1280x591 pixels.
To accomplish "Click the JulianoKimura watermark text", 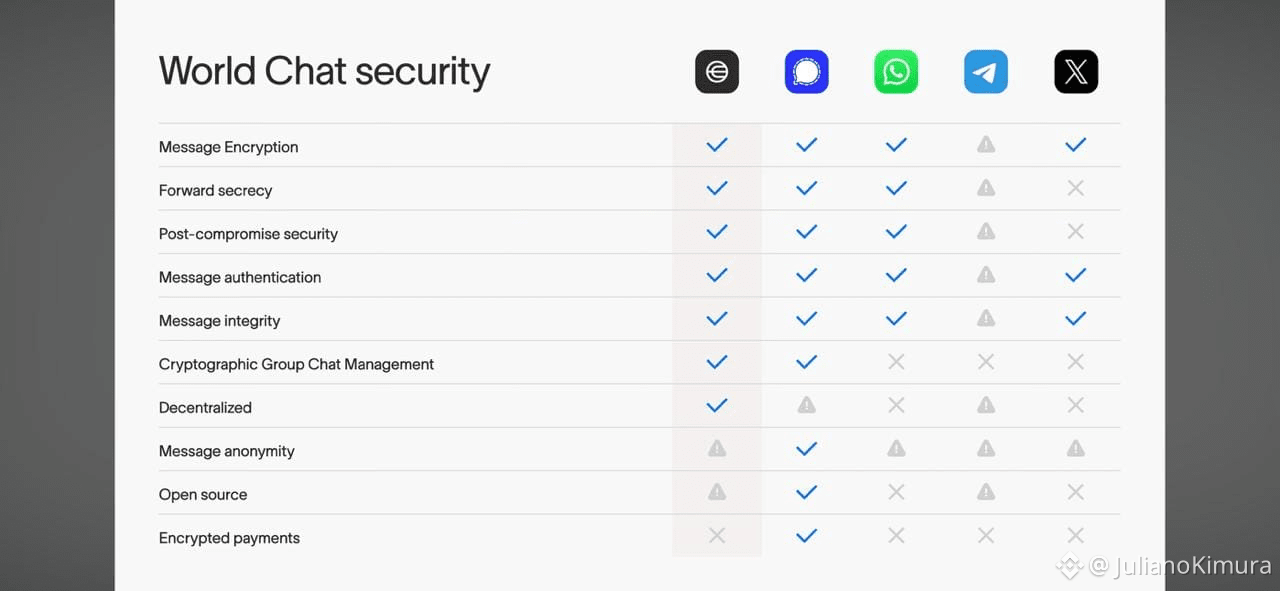I will (1180, 566).
